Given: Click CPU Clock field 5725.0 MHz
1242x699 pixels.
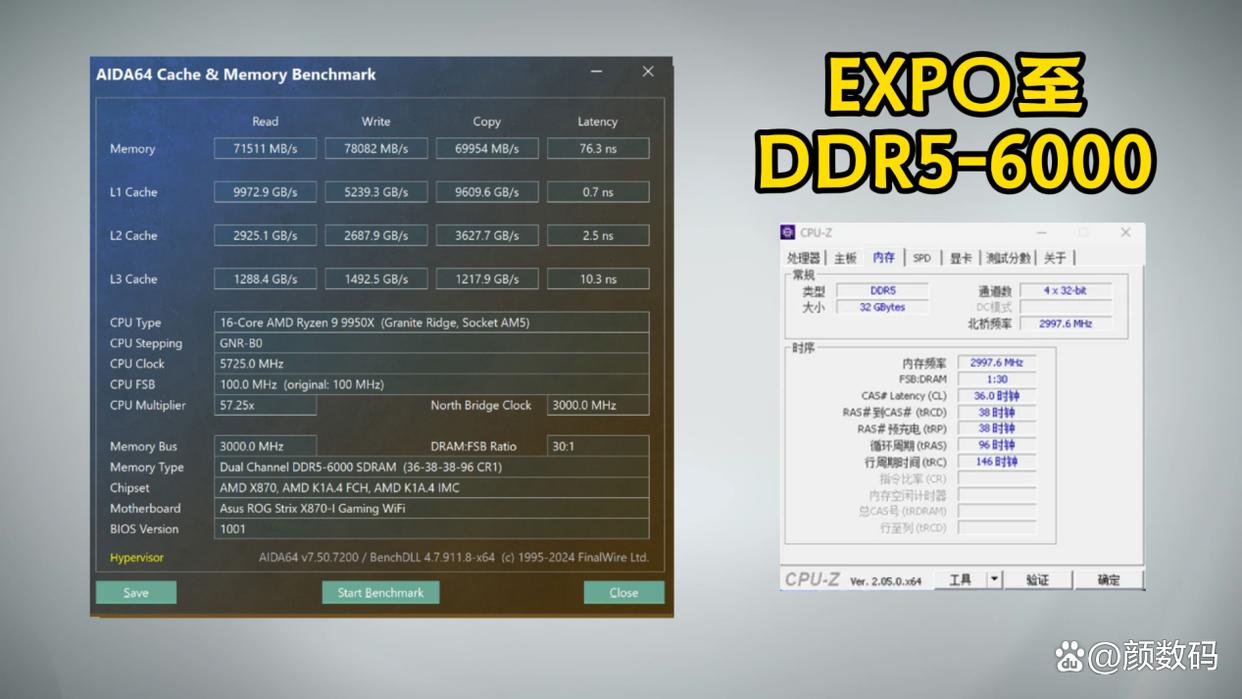Looking at the screenshot, I should pyautogui.click(x=432, y=364).
